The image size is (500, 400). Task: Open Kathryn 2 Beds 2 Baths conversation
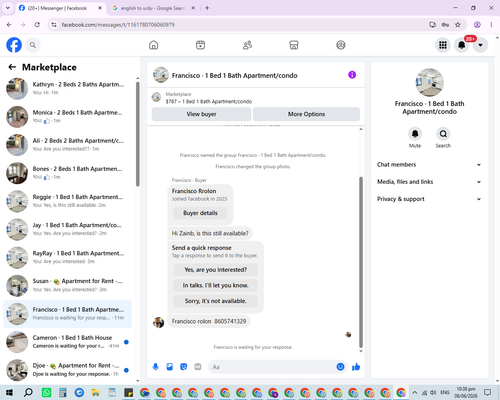[68, 88]
